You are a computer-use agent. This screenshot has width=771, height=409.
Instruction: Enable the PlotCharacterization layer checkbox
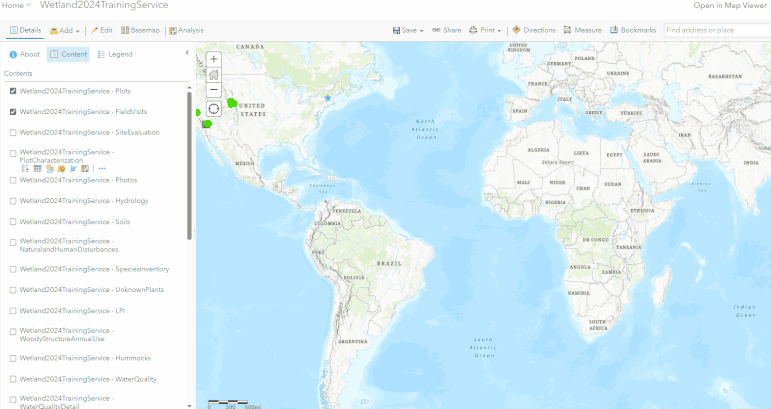click(x=13, y=153)
